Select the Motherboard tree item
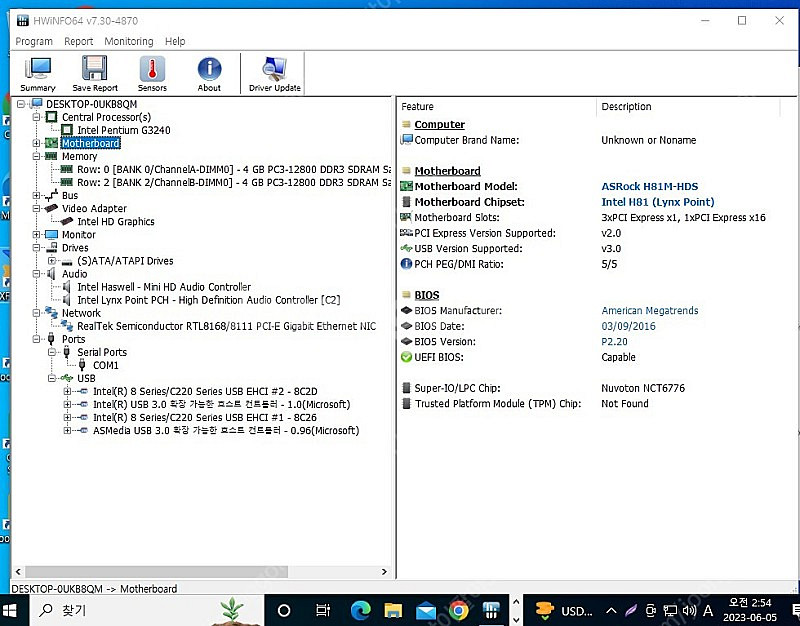The width and height of the screenshot is (800, 626). coord(90,143)
